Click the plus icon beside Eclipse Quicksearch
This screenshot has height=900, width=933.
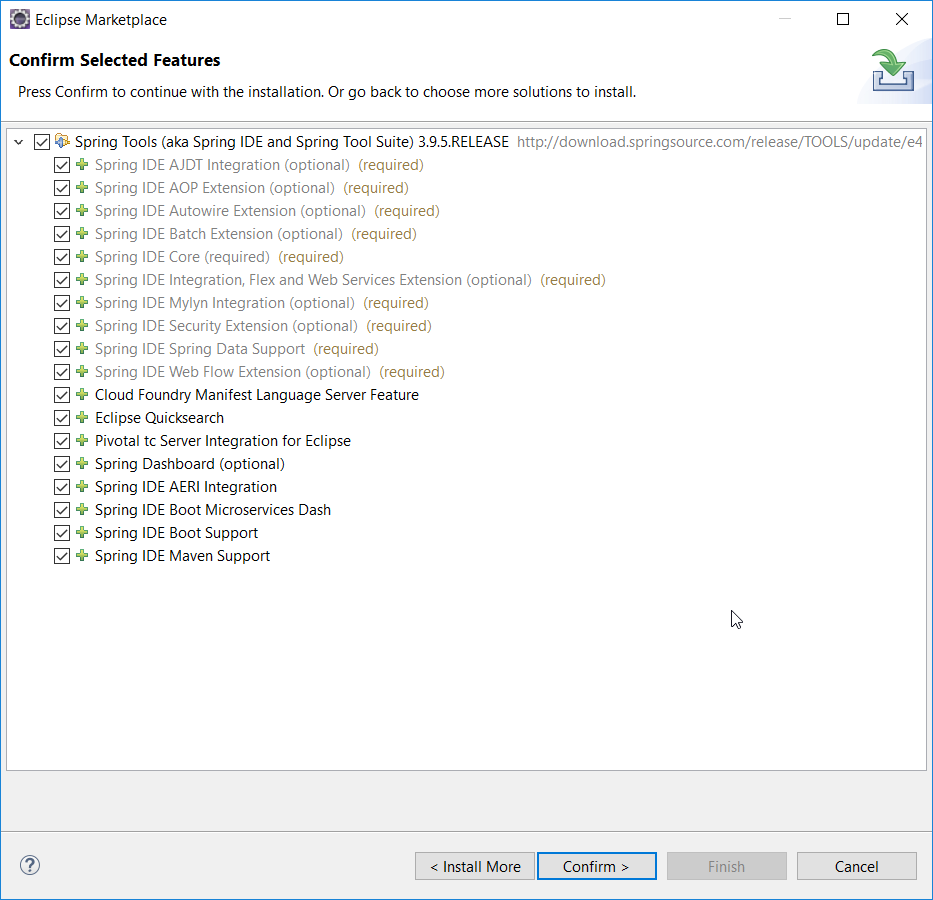(x=82, y=417)
